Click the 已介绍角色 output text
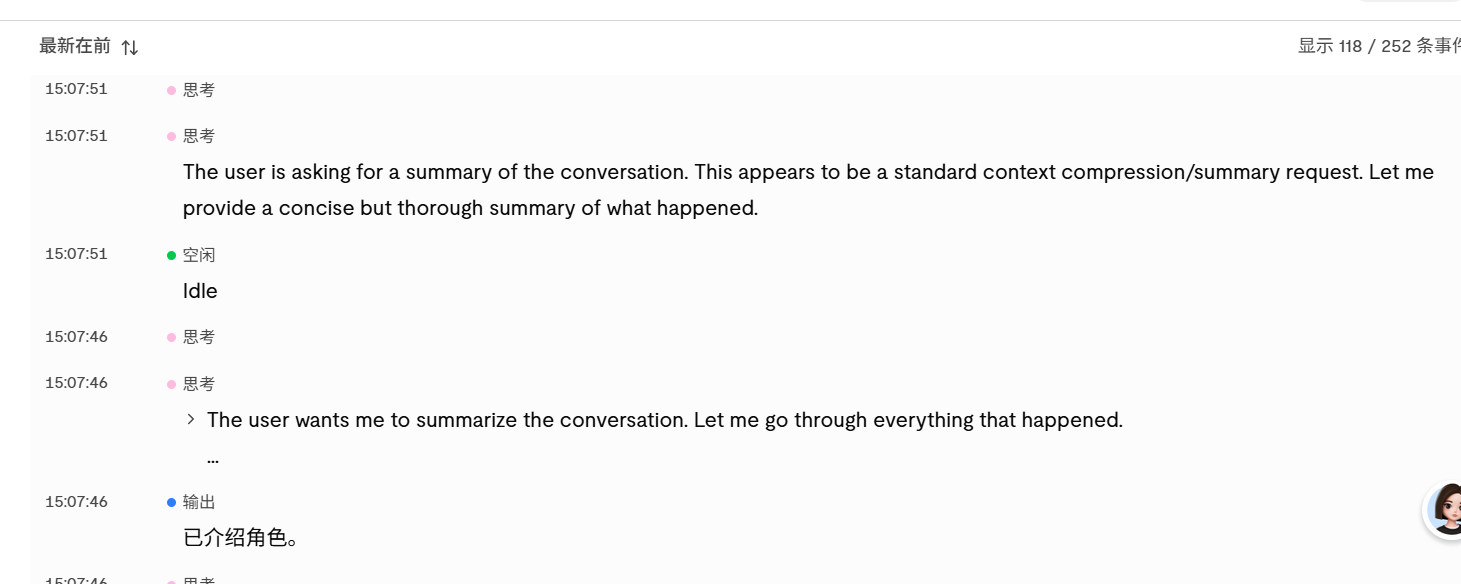 [241, 538]
